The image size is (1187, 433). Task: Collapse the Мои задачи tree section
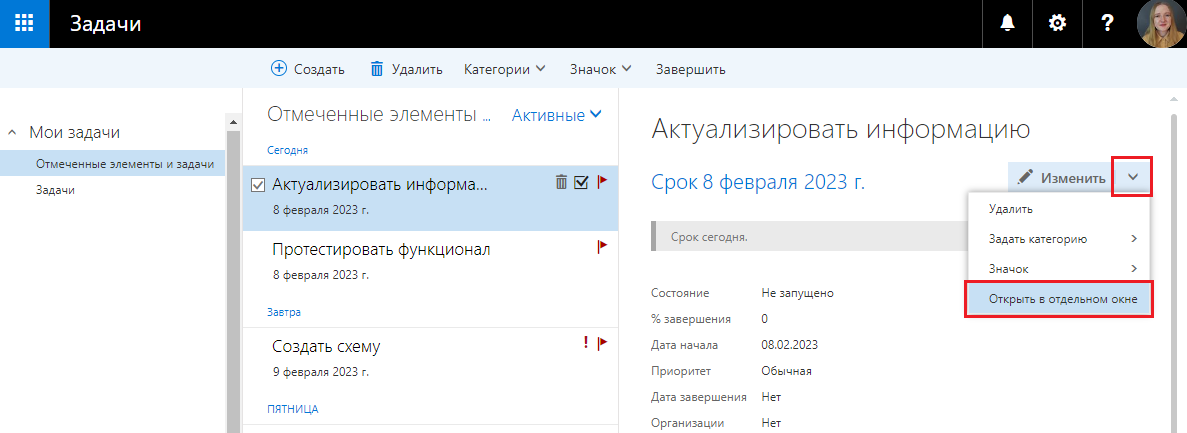(13, 132)
